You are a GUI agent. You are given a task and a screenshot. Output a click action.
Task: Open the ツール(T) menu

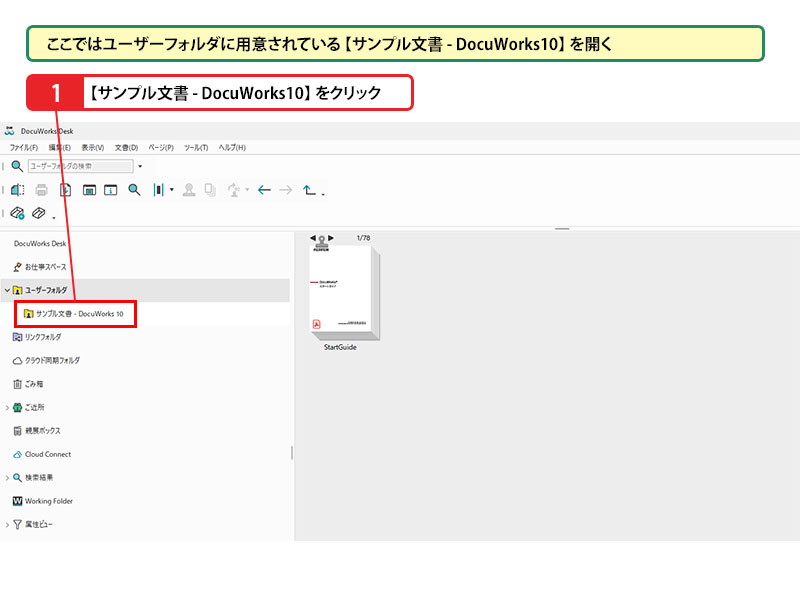click(196, 147)
